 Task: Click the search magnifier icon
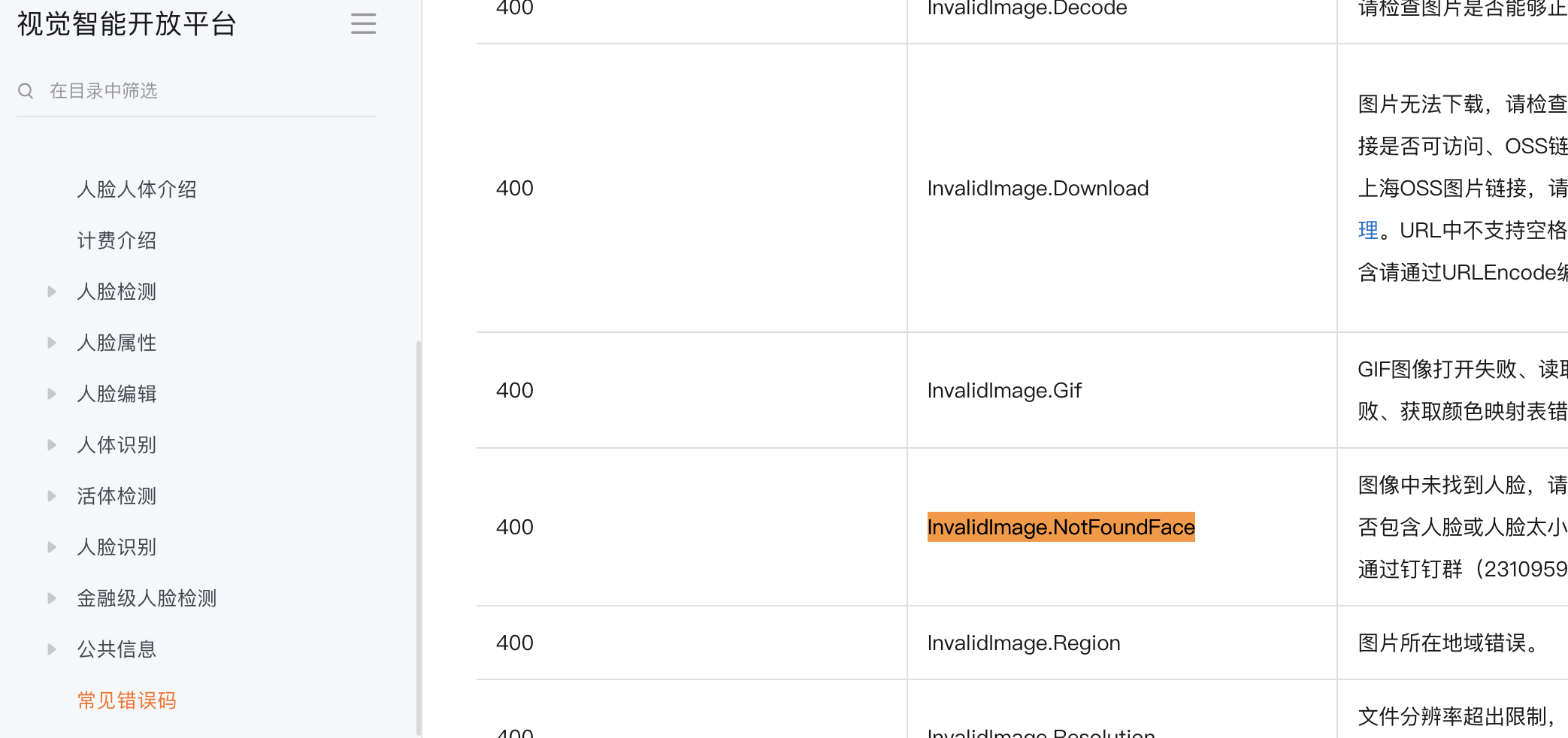pos(26,91)
